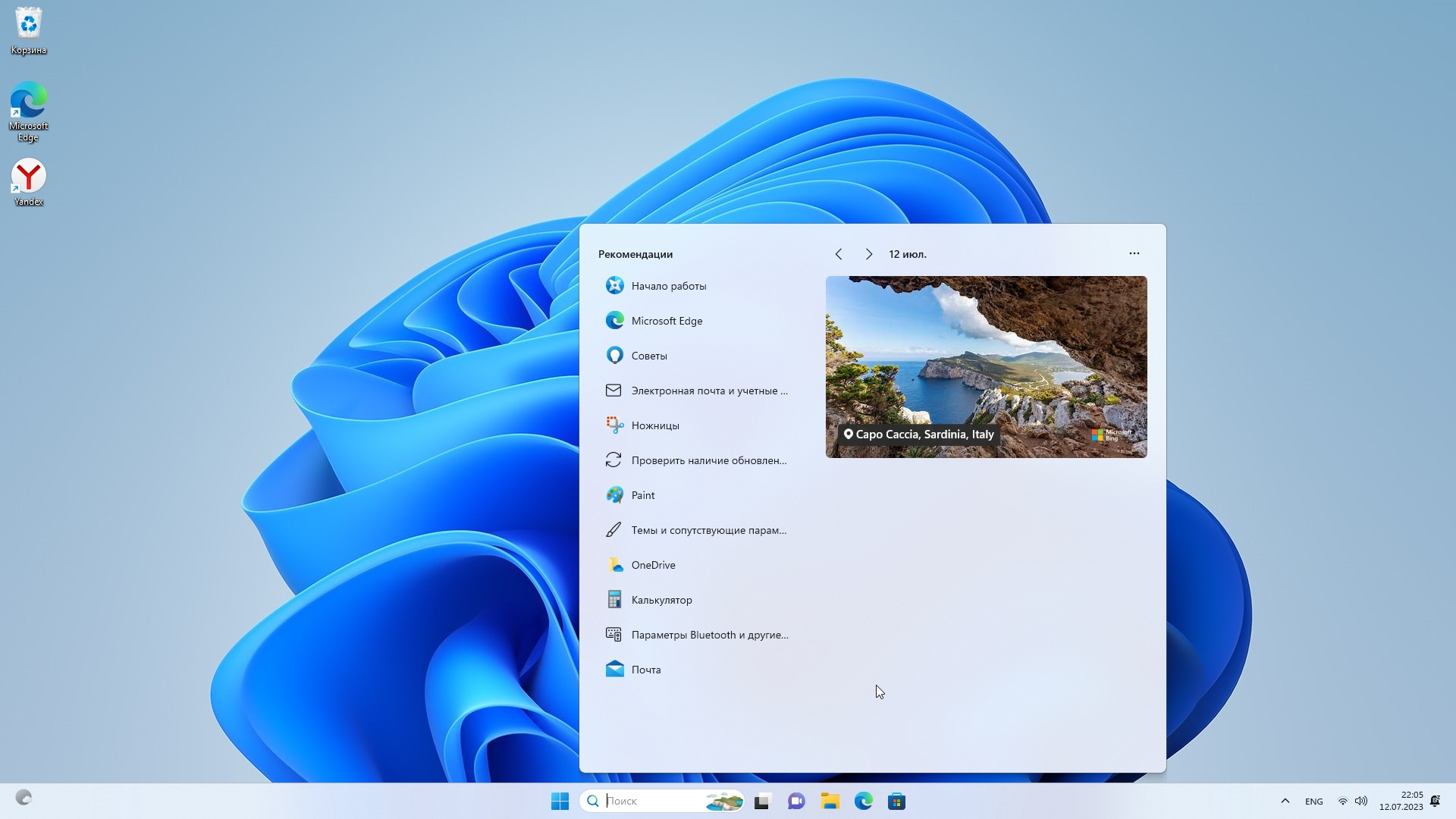Open OneDrive from the recommendations list
Screen dimensions: 1456x819
coord(653,565)
